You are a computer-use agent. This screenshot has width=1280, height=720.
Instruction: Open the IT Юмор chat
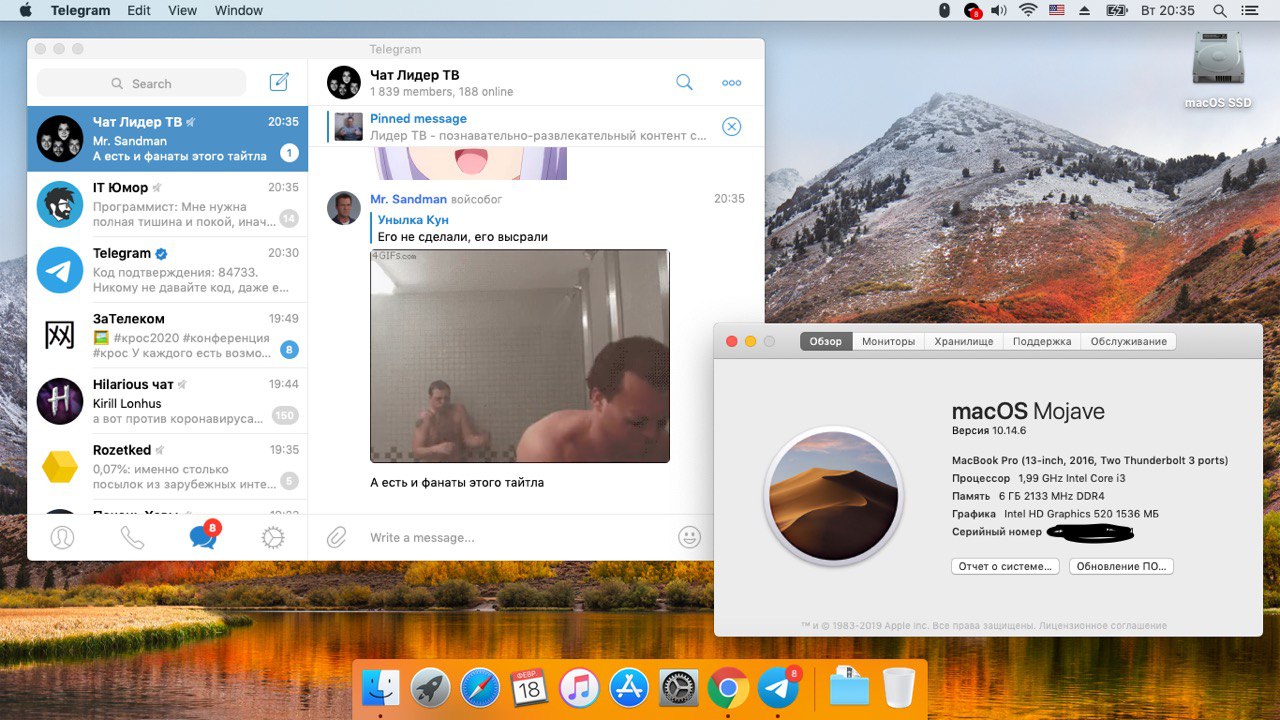click(x=167, y=204)
